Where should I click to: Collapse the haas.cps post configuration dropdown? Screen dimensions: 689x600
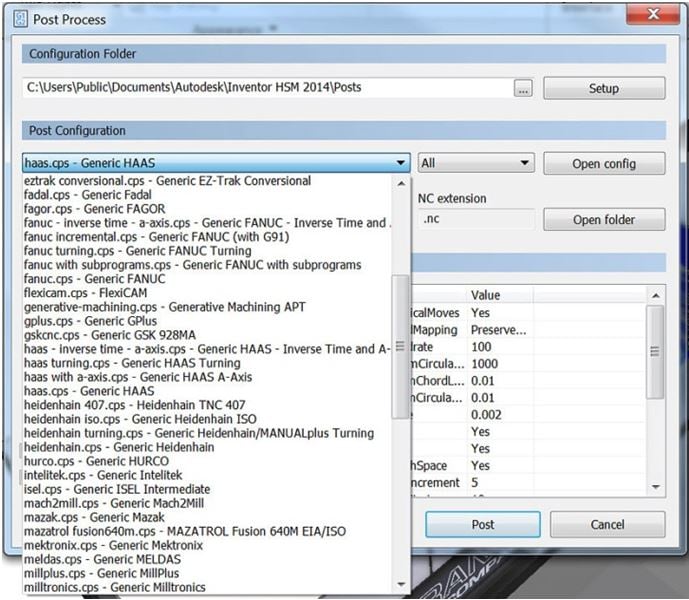pyautogui.click(x=400, y=163)
